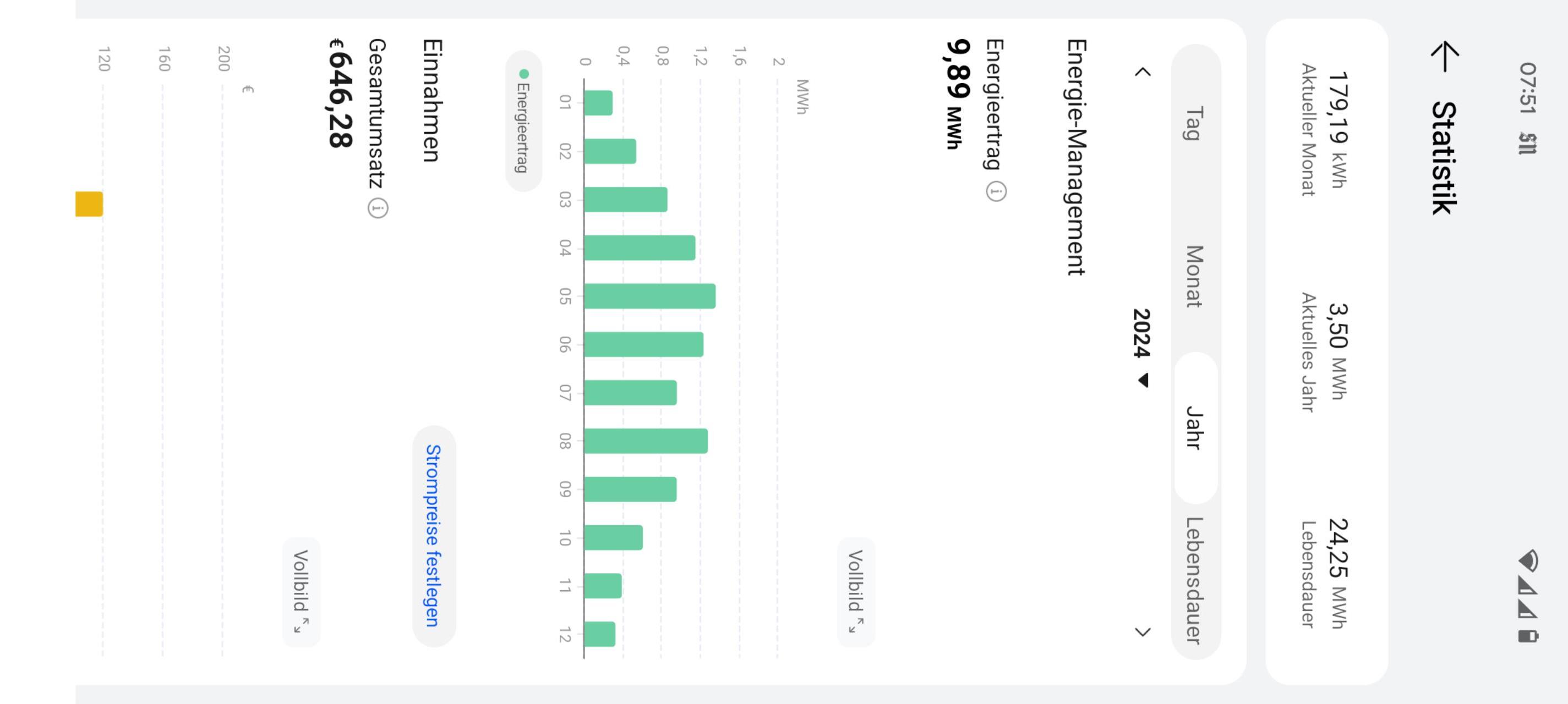Tap the yellow revenue bar
The height and width of the screenshot is (704, 1568).
tap(89, 204)
